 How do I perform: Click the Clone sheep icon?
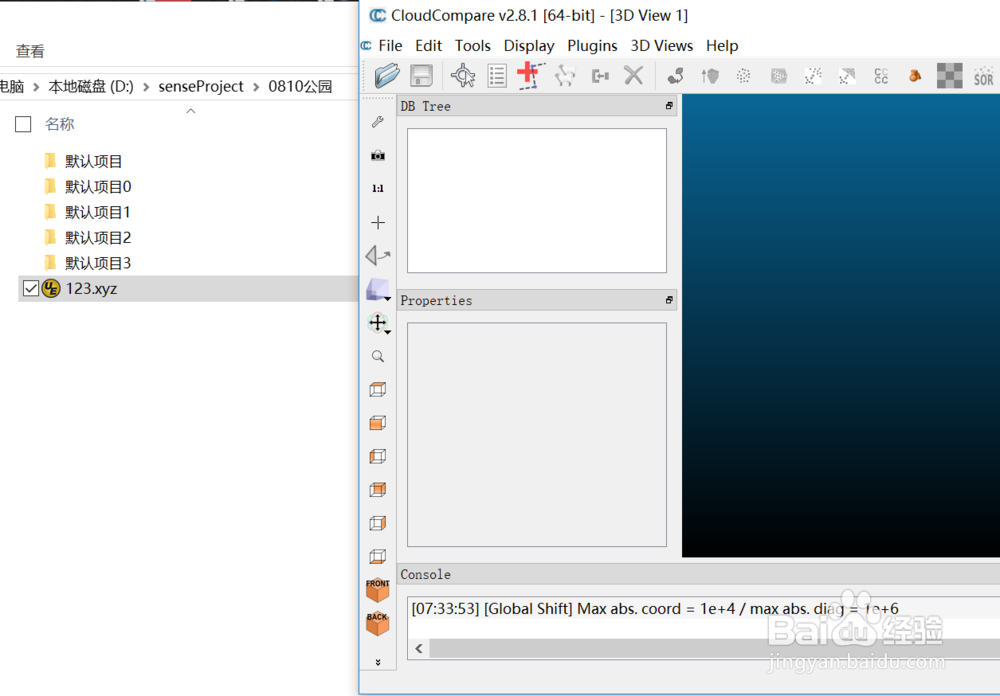pos(565,76)
